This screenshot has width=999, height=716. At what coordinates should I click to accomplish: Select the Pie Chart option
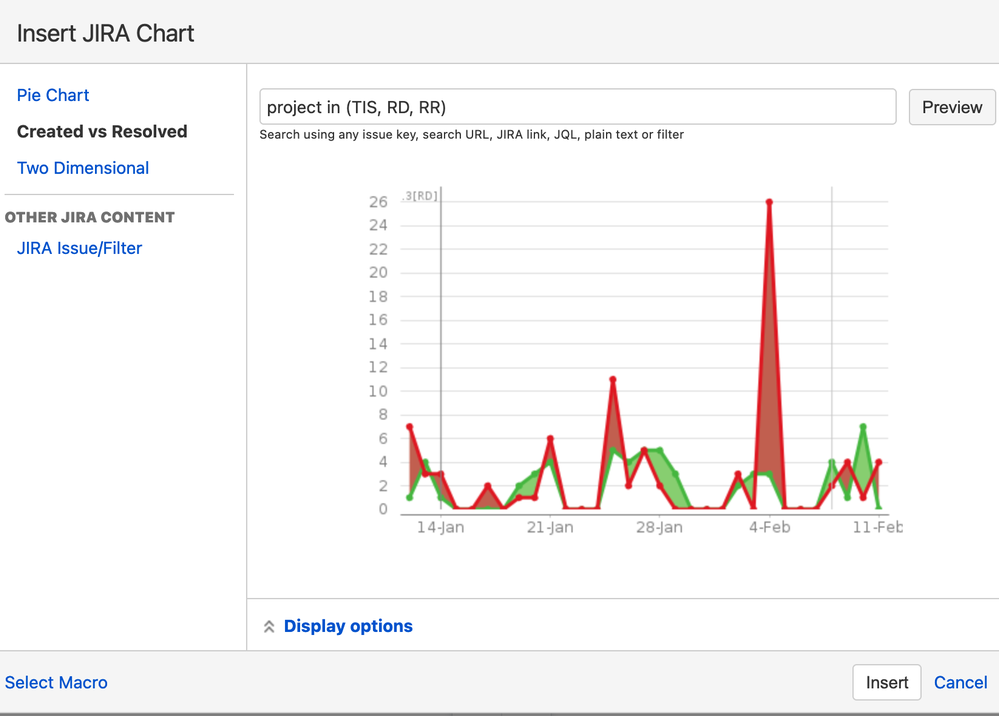point(53,95)
